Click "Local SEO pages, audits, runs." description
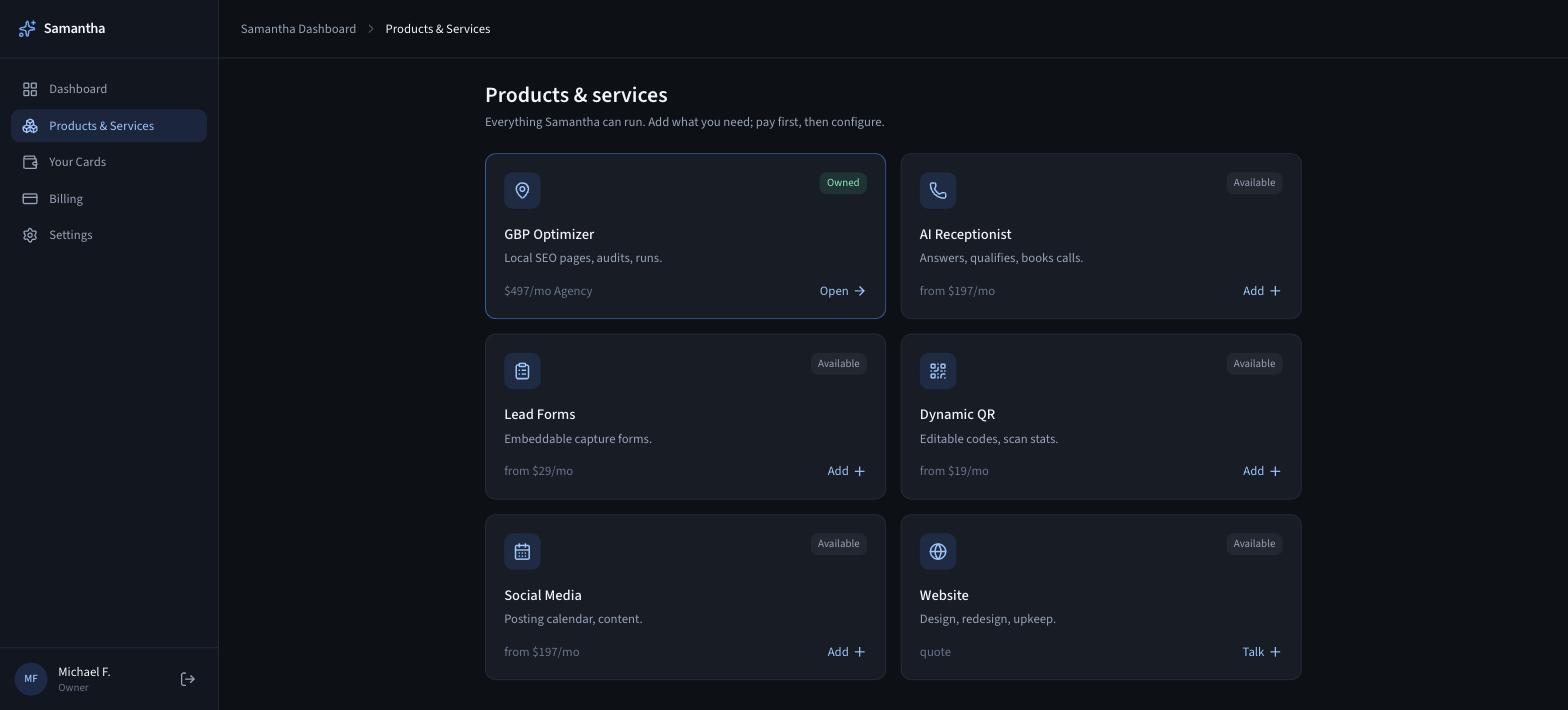The image size is (1568, 710). [x=583, y=258]
